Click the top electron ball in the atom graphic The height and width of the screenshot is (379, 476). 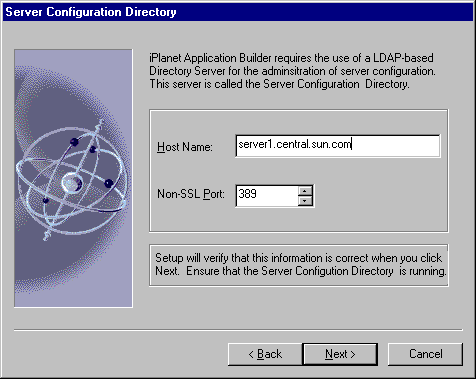74,142
